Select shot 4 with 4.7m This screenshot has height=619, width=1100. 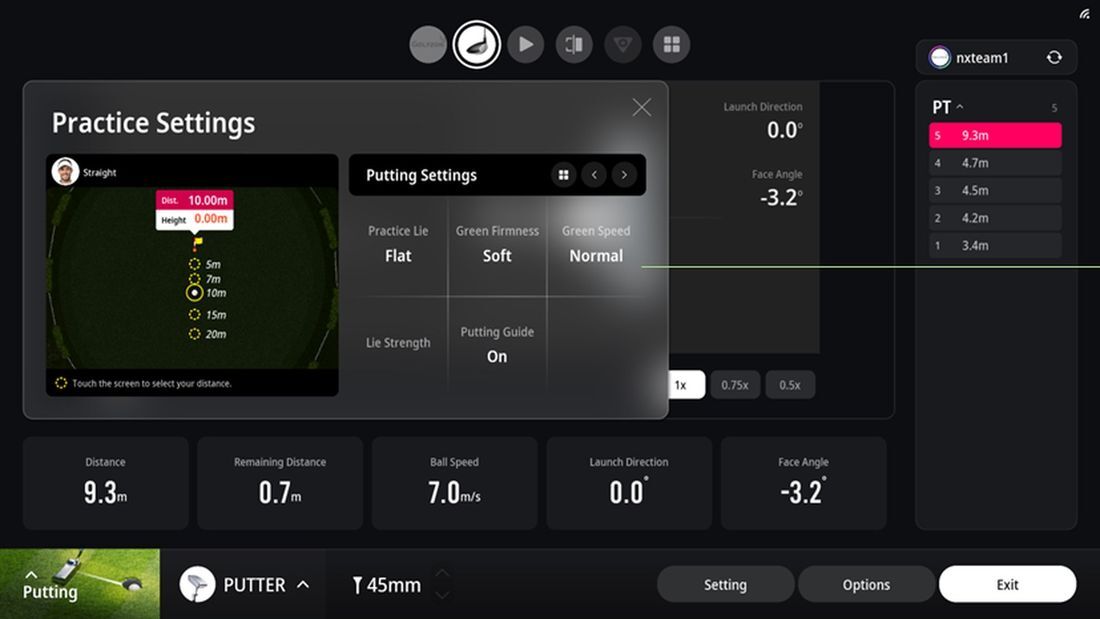pyautogui.click(x=995, y=163)
